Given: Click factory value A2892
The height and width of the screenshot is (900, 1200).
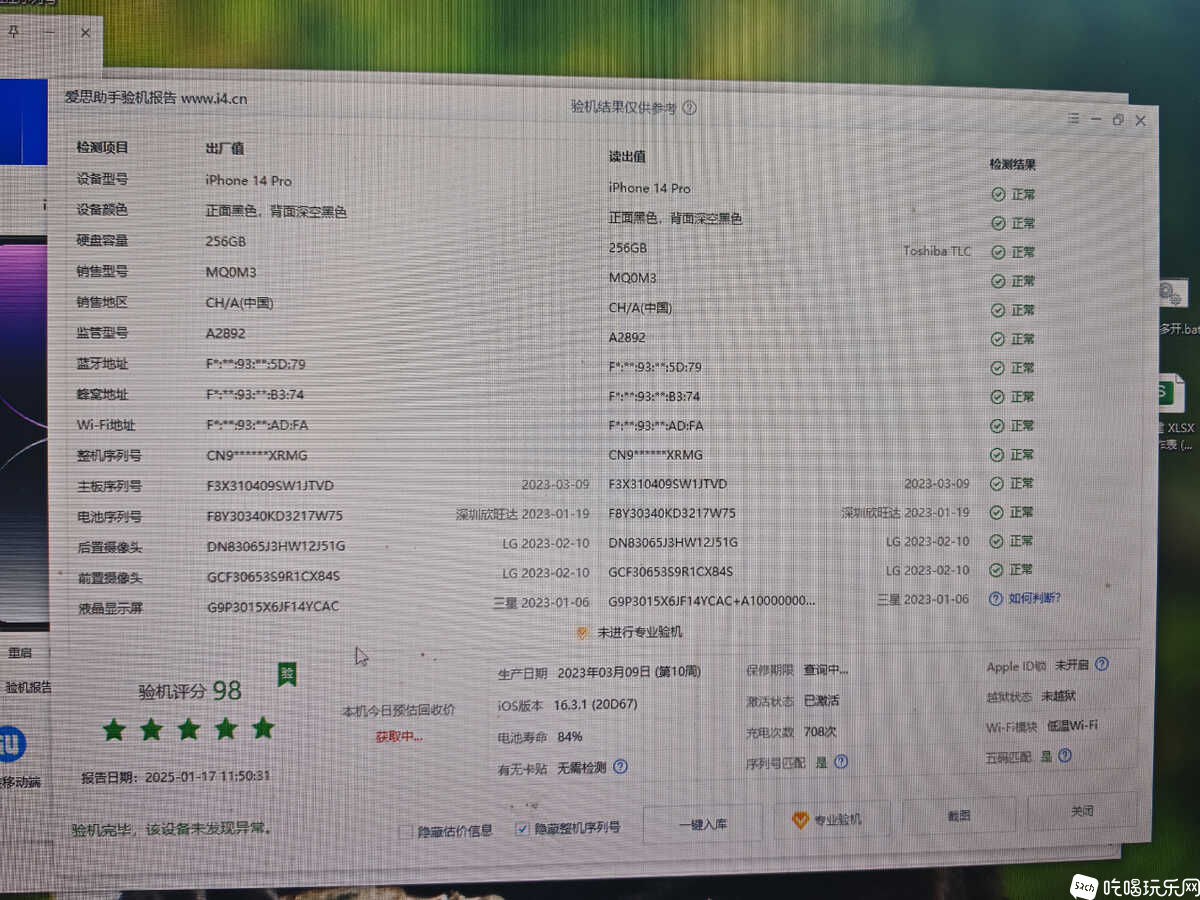Looking at the screenshot, I should pyautogui.click(x=225, y=334).
